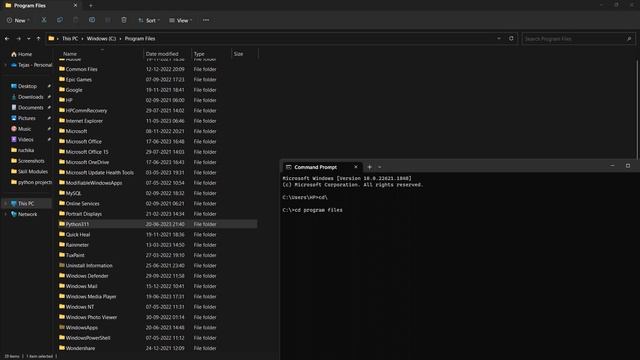Click the Pin icon beside Desktop

pyautogui.click(x=49, y=86)
